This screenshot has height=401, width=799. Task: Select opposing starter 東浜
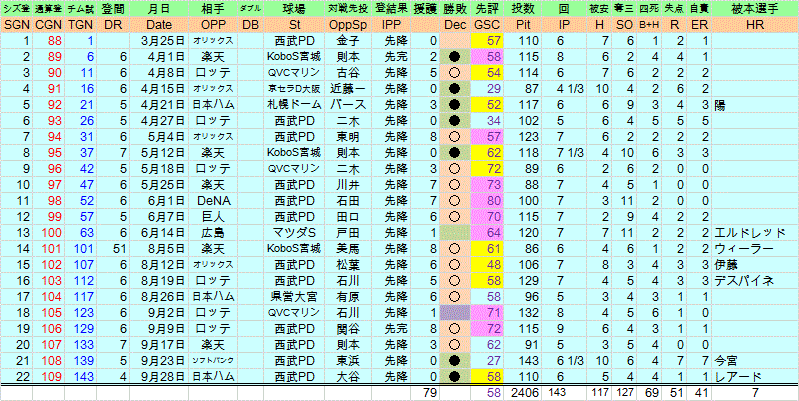click(x=347, y=360)
